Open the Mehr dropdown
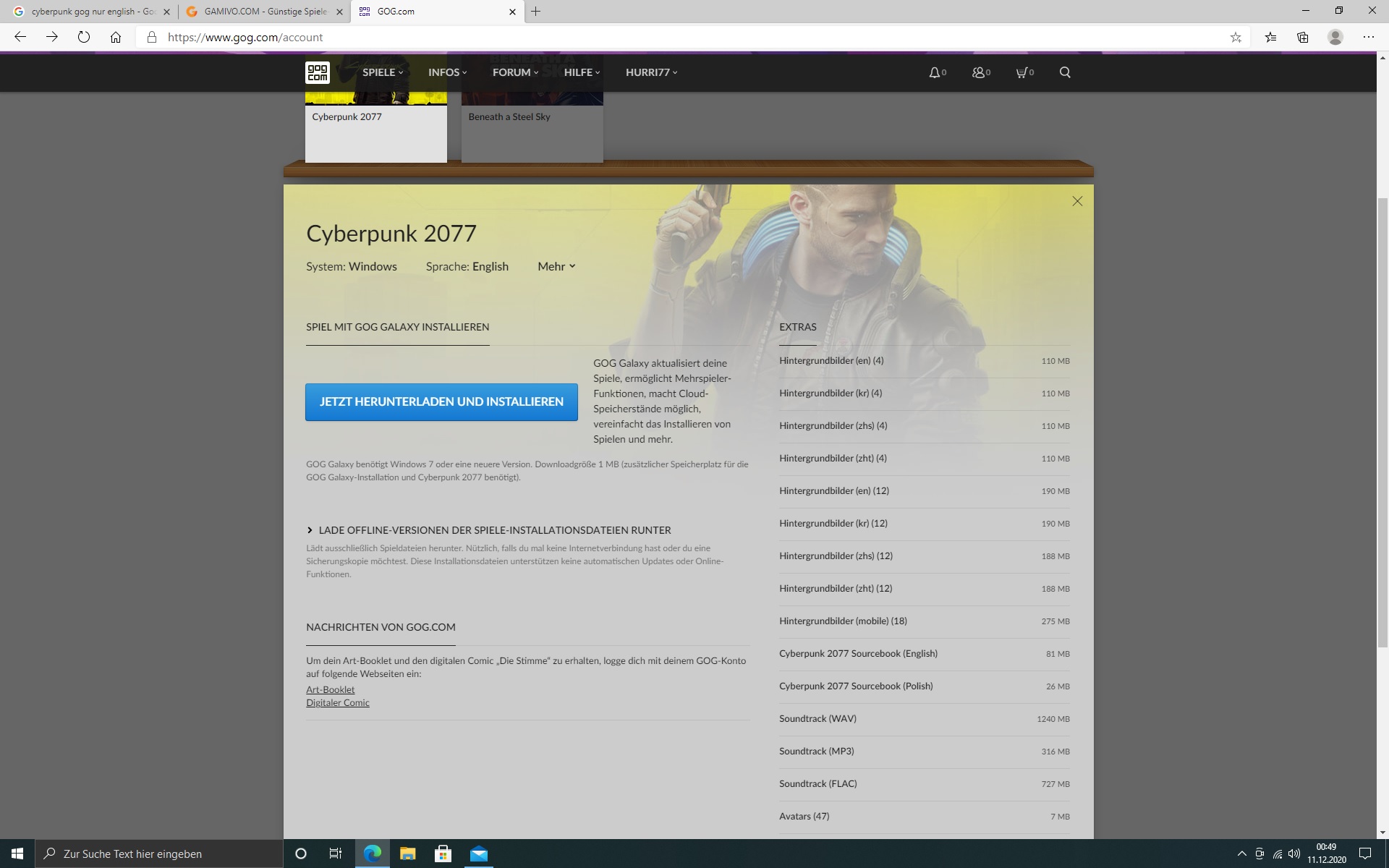 pos(556,266)
